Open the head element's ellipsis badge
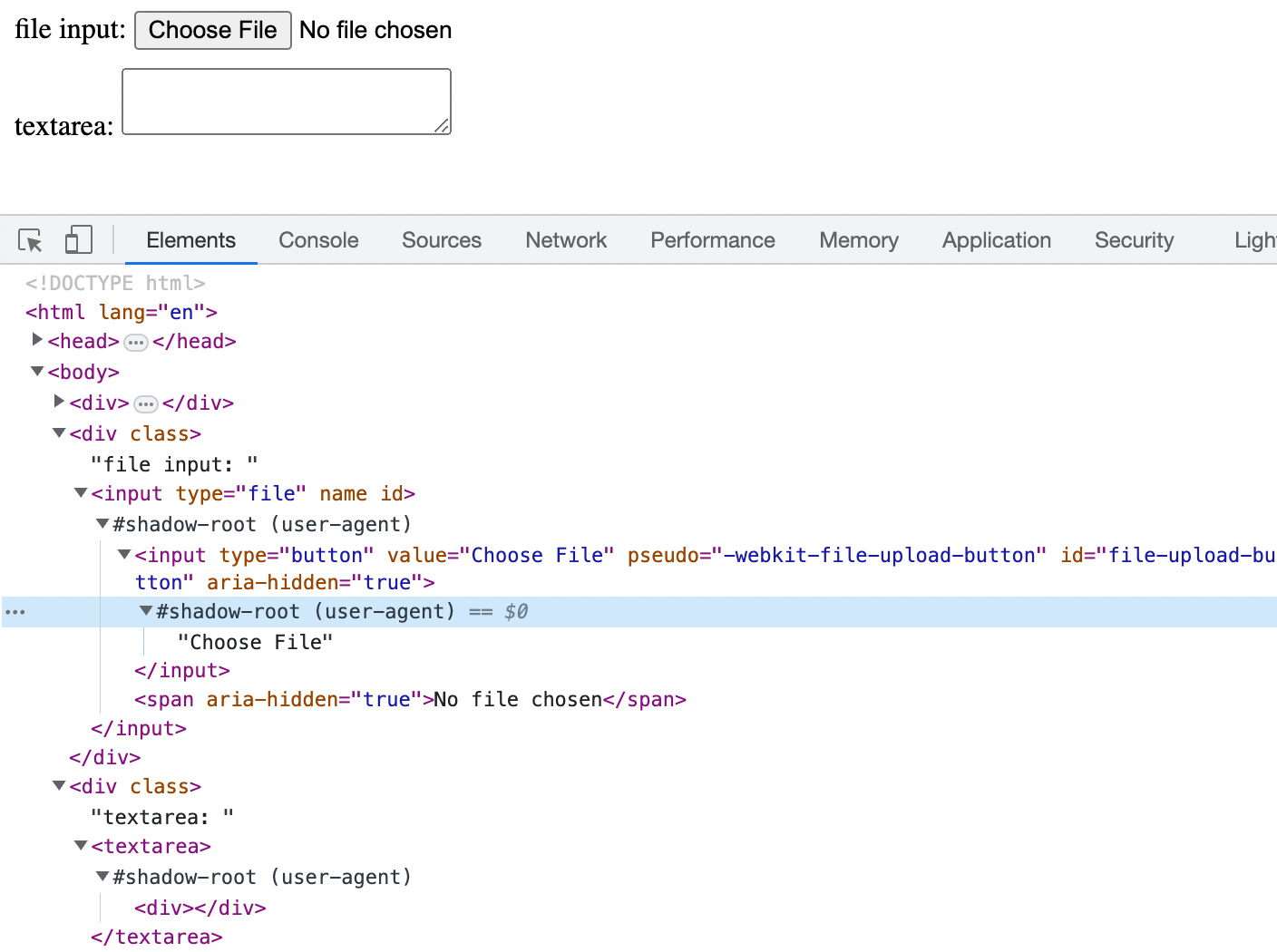1277x952 pixels. [x=136, y=343]
